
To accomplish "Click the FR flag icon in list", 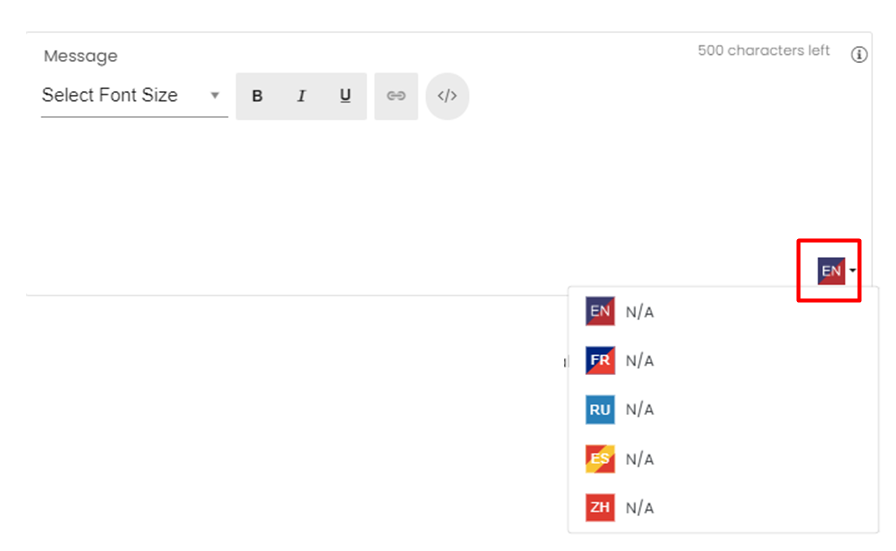I will pyautogui.click(x=600, y=360).
